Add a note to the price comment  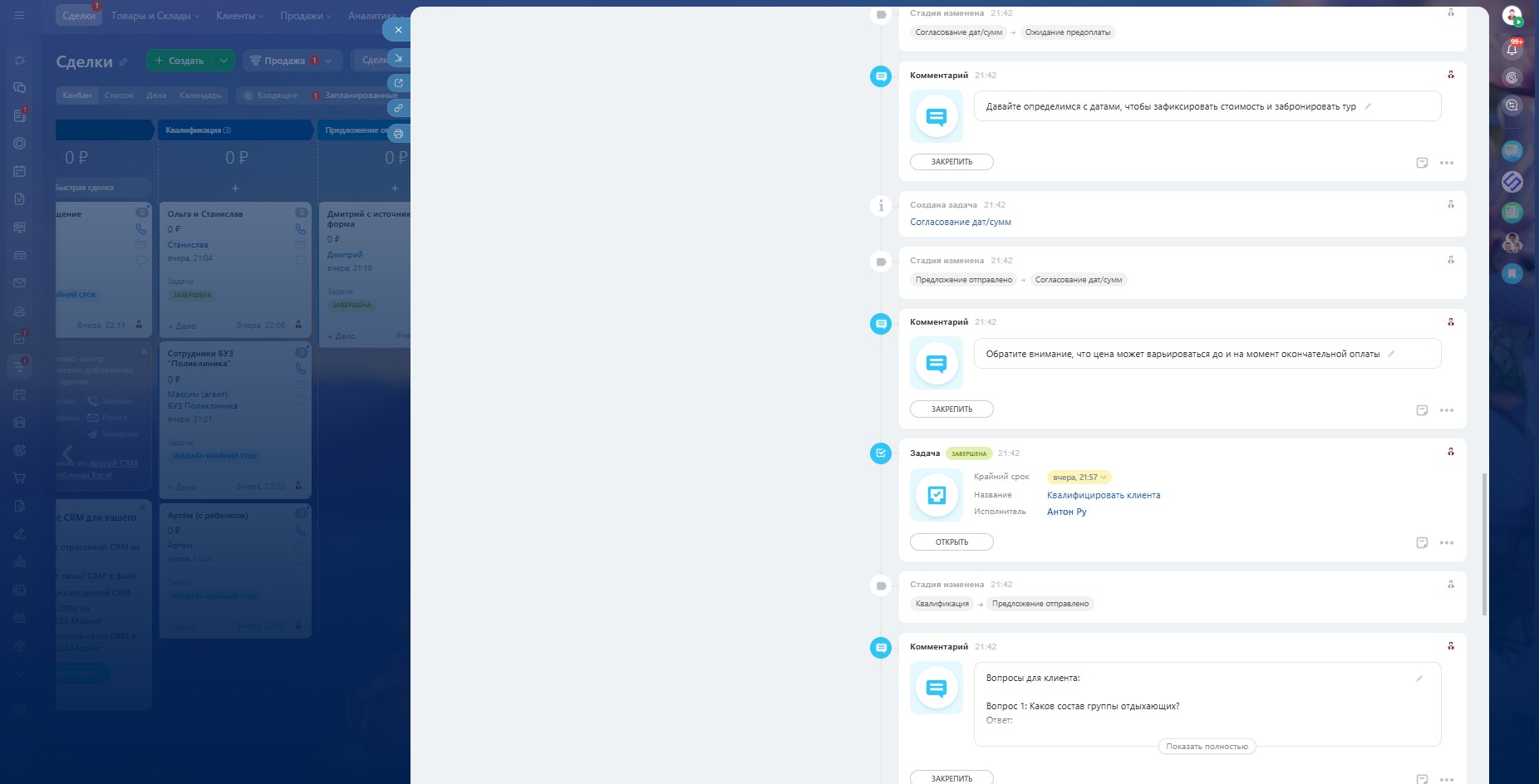1422,410
